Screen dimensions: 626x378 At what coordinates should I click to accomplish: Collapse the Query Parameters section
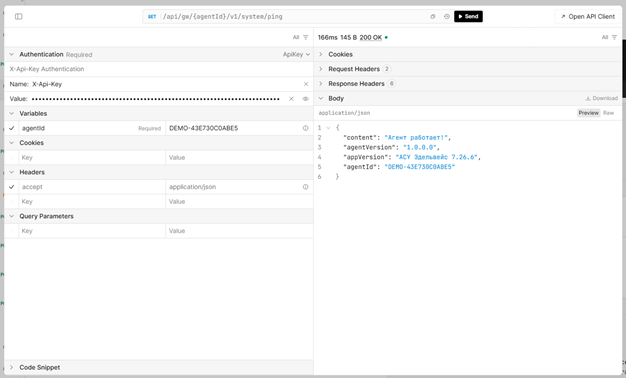(x=12, y=216)
